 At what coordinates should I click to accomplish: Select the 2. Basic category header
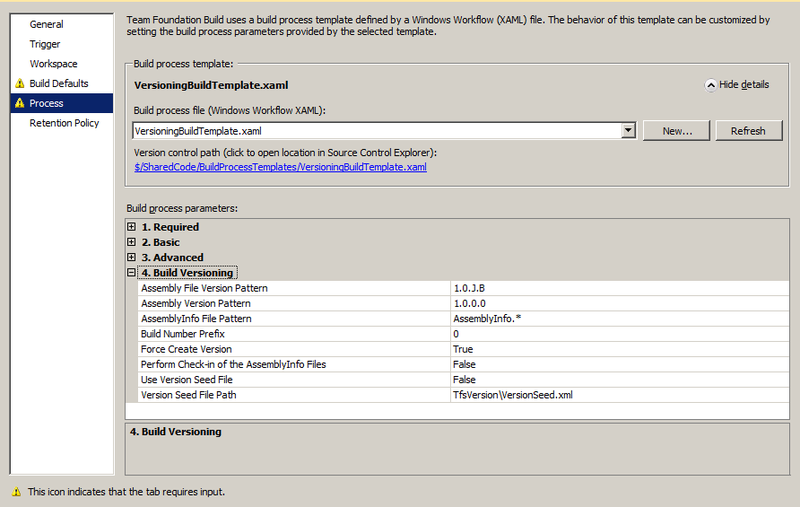point(161,242)
